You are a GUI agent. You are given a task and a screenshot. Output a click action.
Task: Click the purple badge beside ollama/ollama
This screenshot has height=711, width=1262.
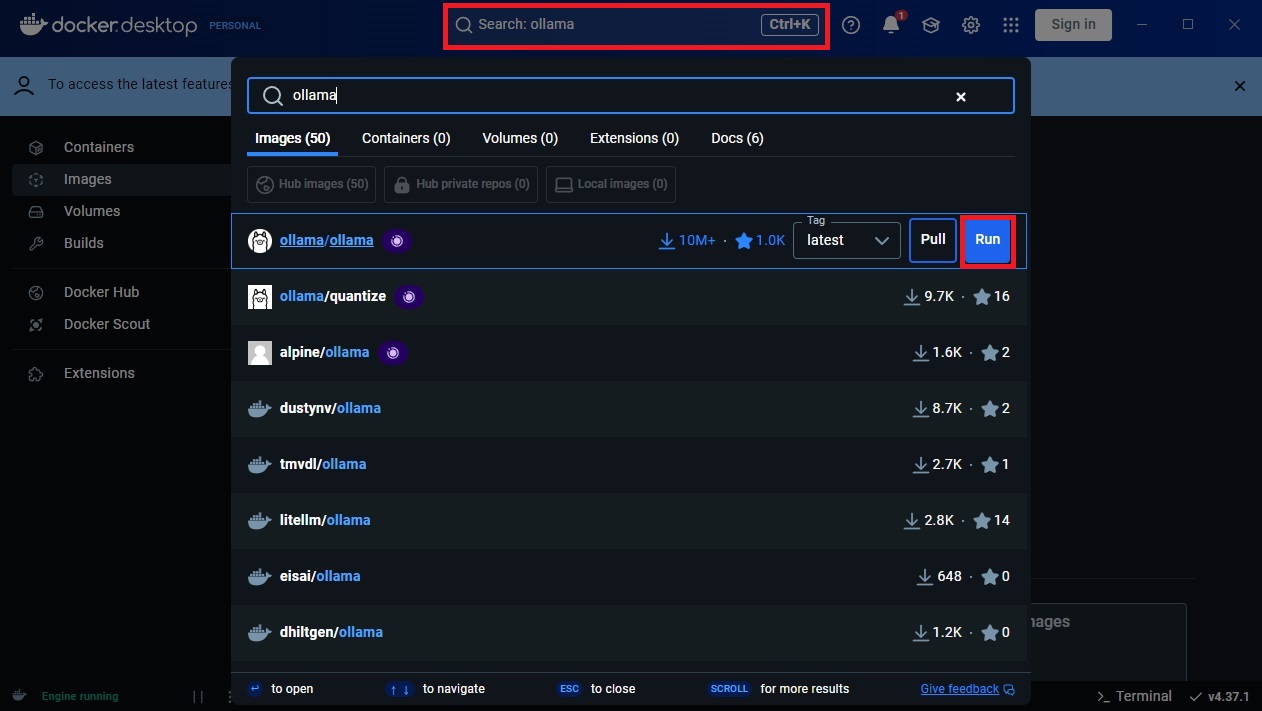coord(397,241)
